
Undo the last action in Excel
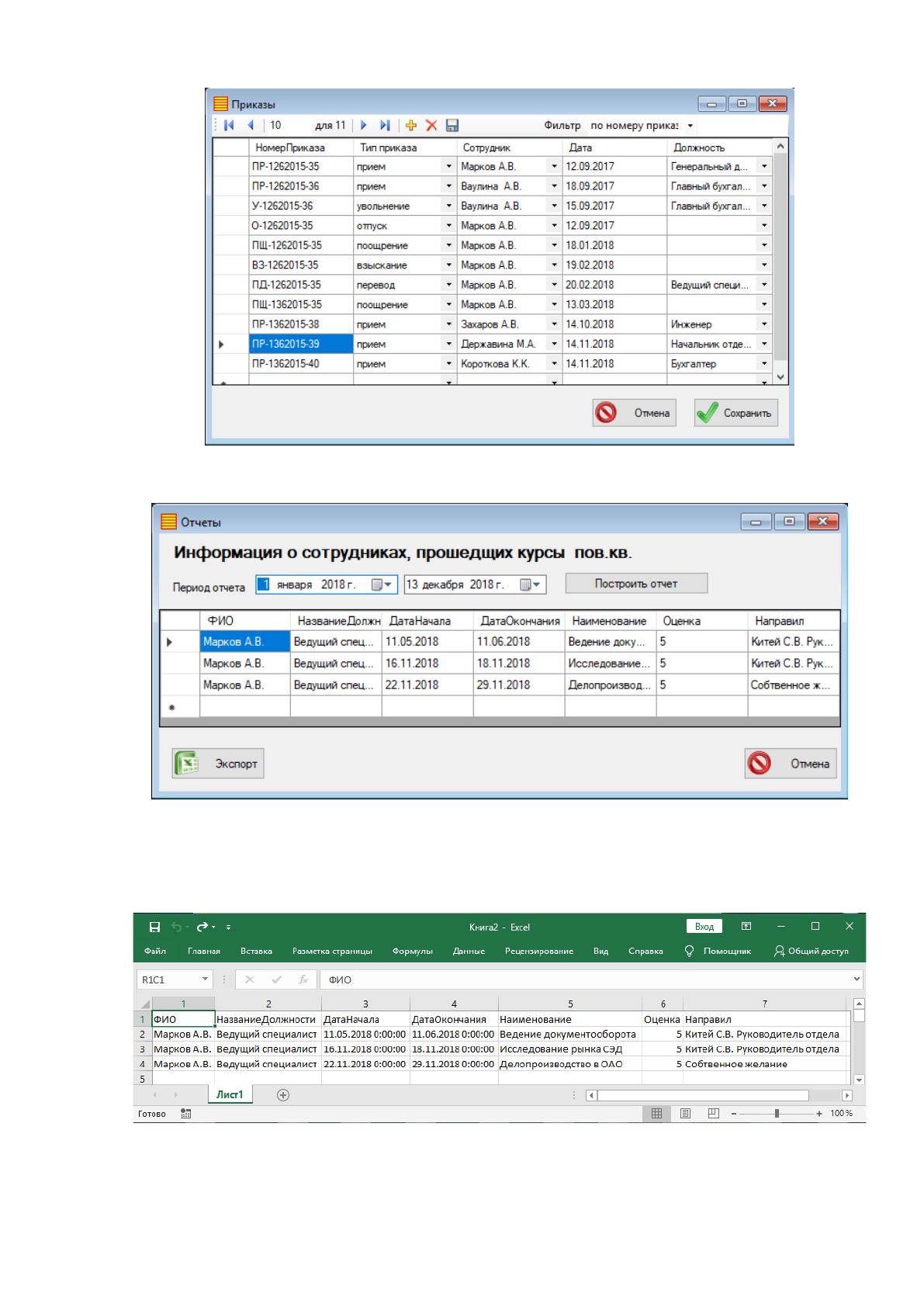(176, 927)
